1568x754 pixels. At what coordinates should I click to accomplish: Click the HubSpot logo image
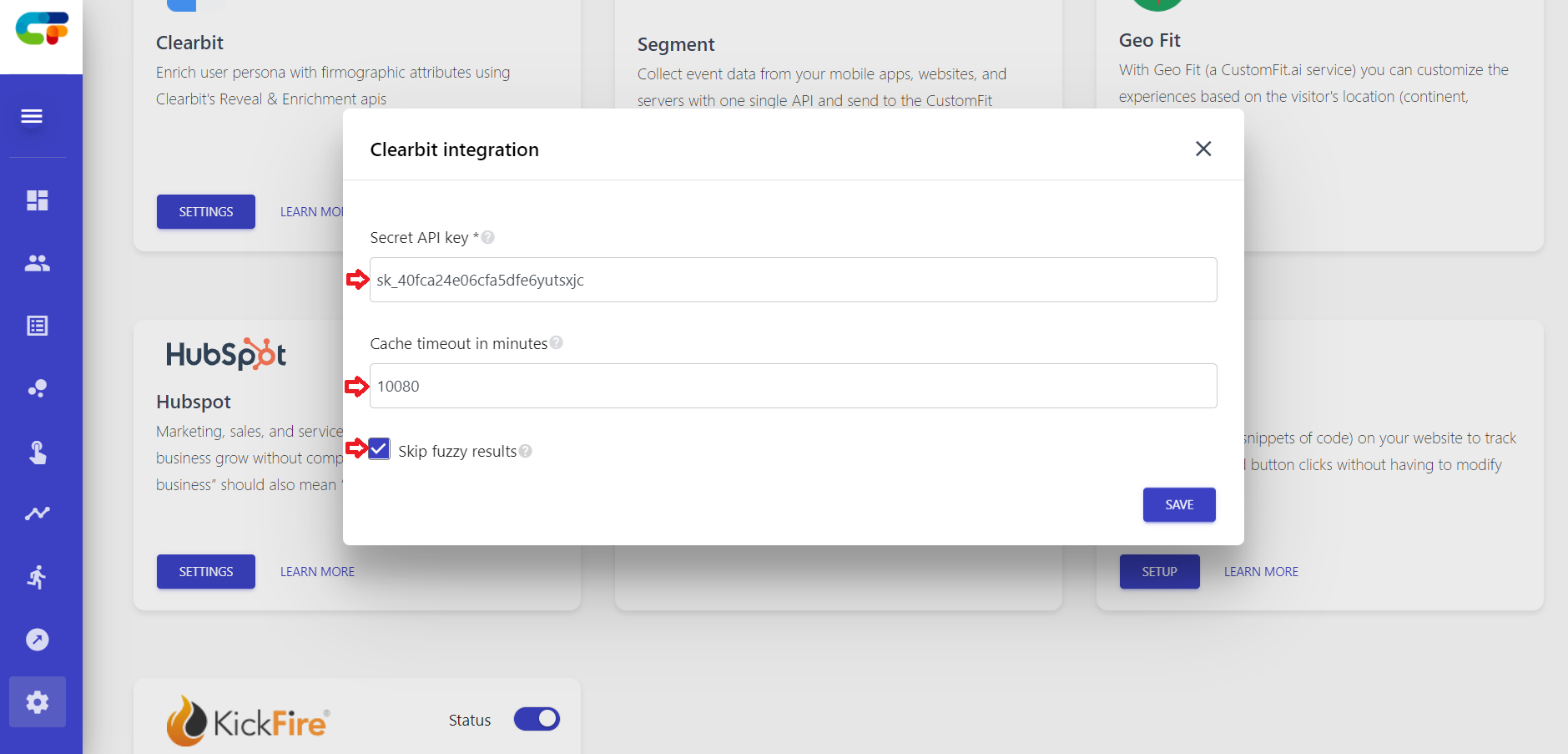(226, 354)
